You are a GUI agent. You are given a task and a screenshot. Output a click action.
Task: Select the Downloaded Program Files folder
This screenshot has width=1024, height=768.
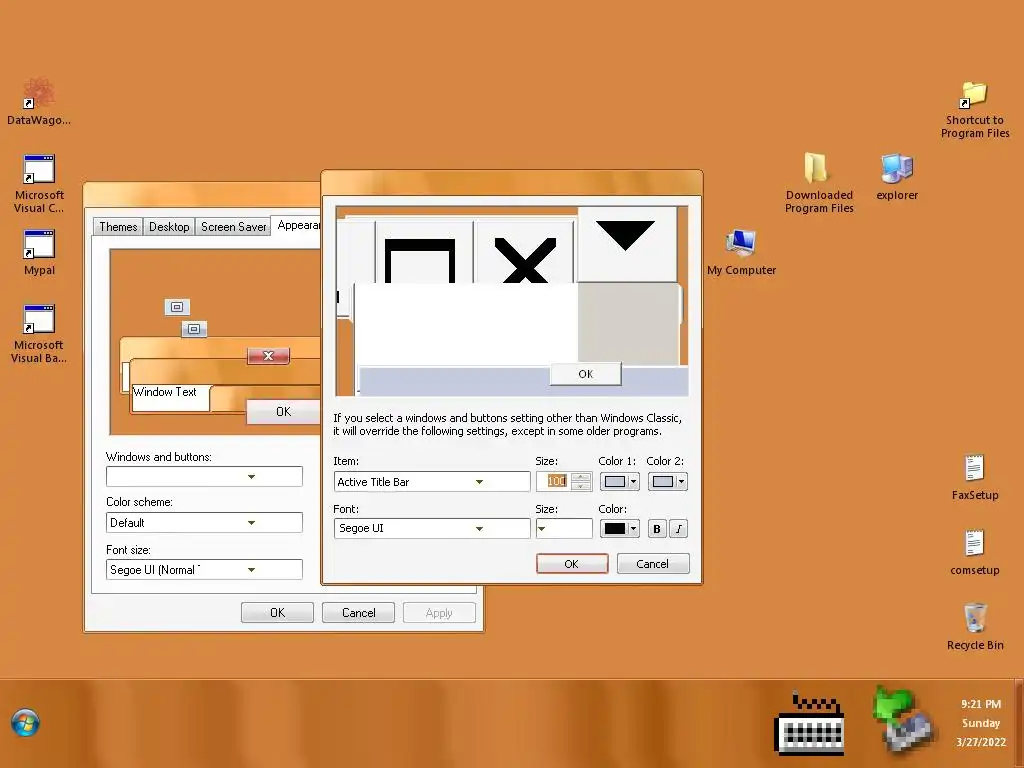coord(819,183)
